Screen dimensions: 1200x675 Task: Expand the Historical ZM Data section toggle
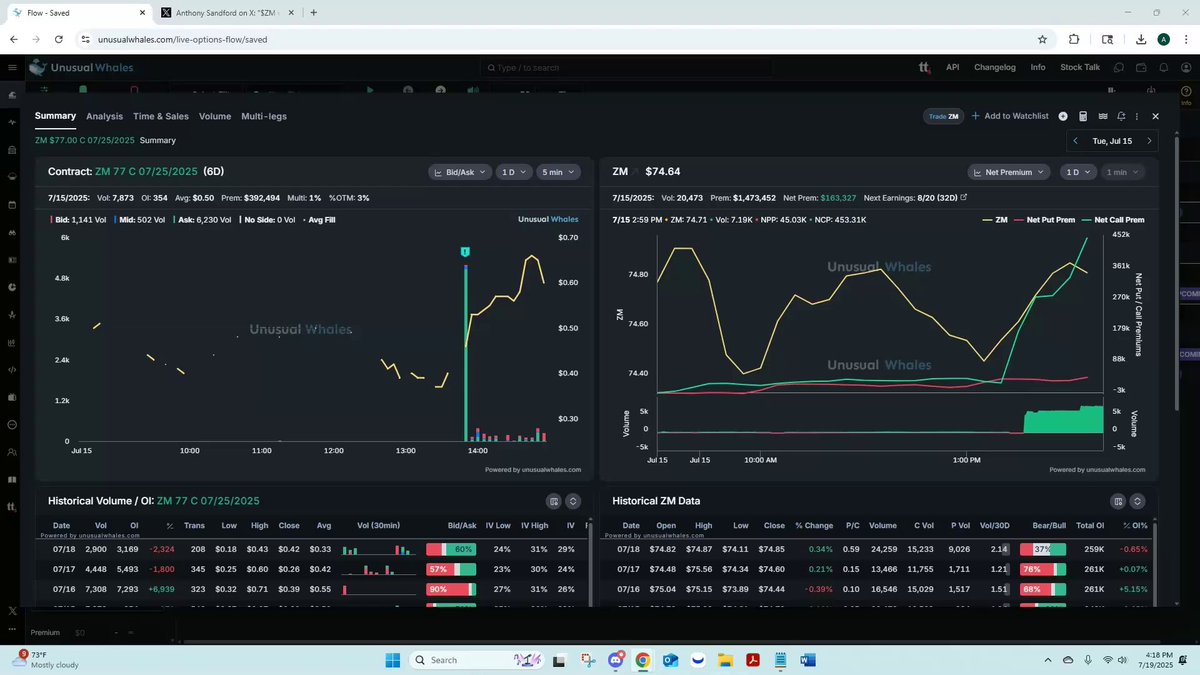pyautogui.click(x=1137, y=501)
